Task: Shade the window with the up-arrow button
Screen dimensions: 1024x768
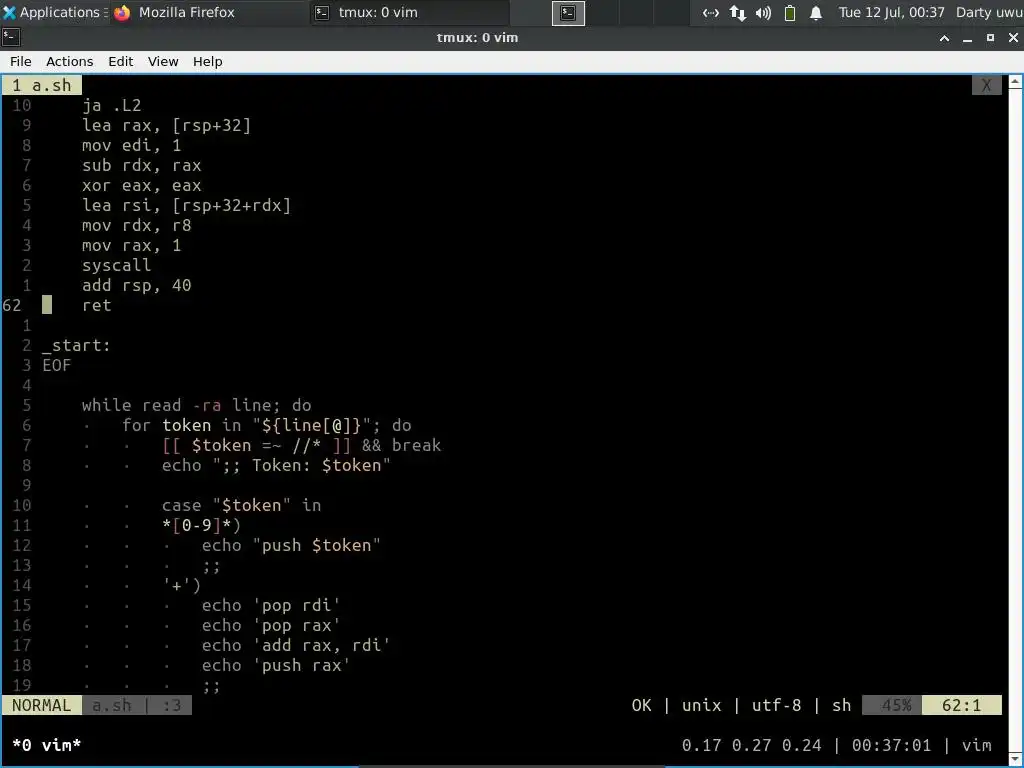Action: click(x=944, y=39)
